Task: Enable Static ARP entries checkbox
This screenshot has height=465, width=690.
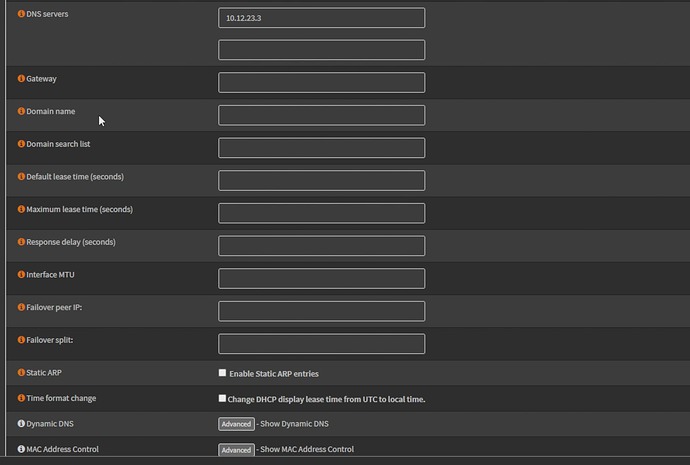Action: (223, 373)
